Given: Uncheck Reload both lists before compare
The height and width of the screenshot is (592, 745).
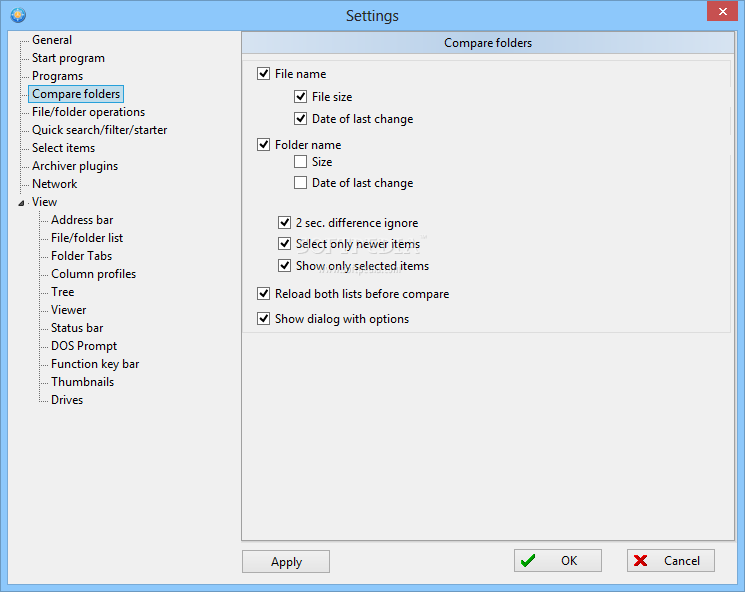Looking at the screenshot, I should 263,294.
